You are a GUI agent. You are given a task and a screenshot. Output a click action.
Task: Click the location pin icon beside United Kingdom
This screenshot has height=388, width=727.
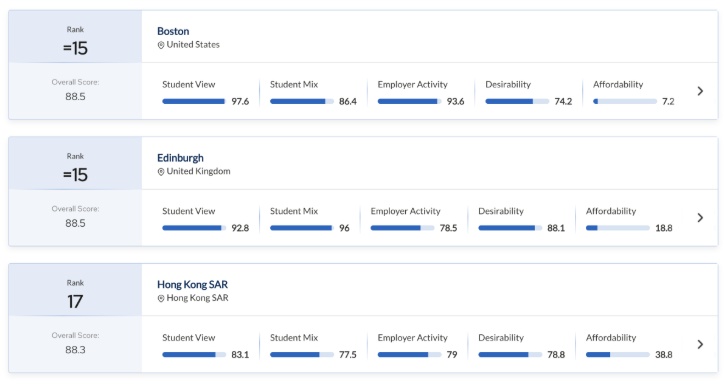coord(161,172)
